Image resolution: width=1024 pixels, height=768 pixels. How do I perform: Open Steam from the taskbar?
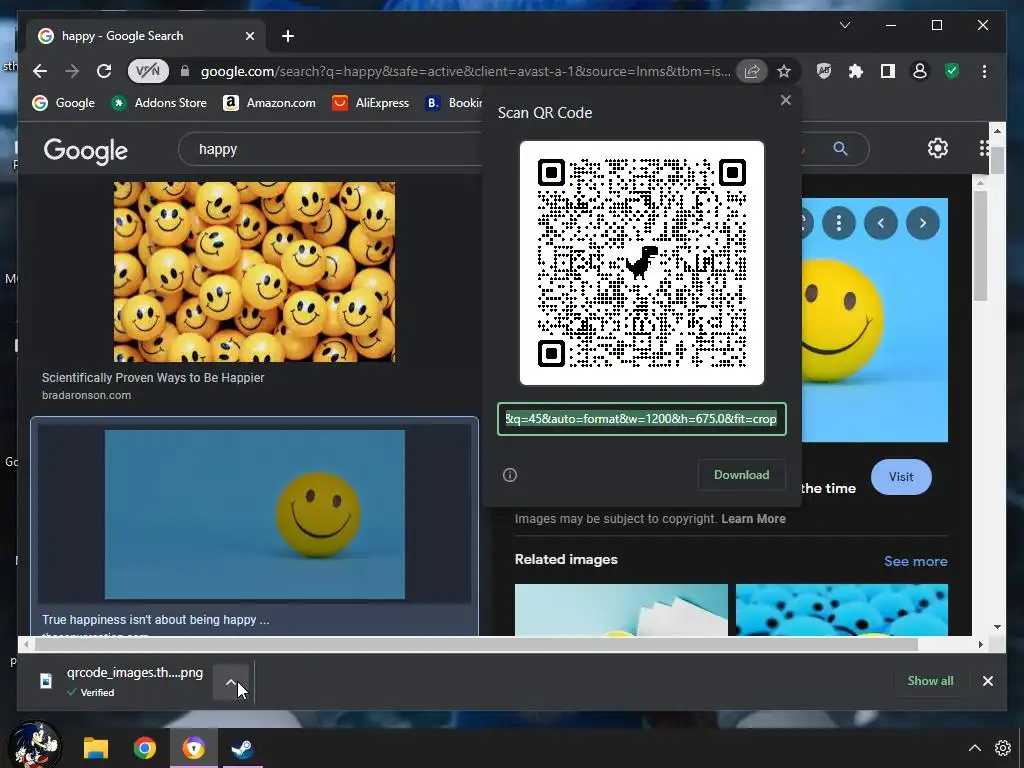(242, 748)
